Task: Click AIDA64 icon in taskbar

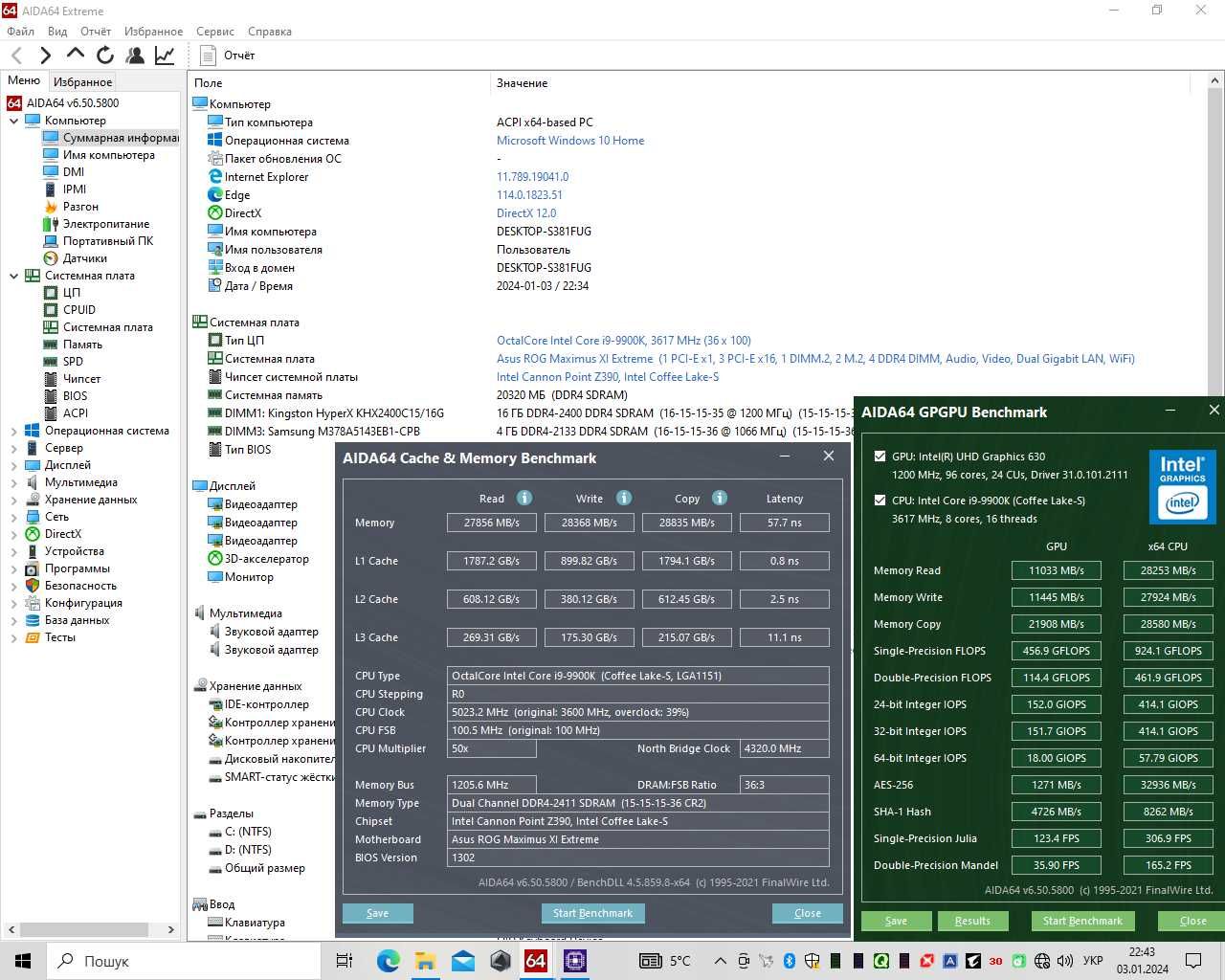Action: 536,961
